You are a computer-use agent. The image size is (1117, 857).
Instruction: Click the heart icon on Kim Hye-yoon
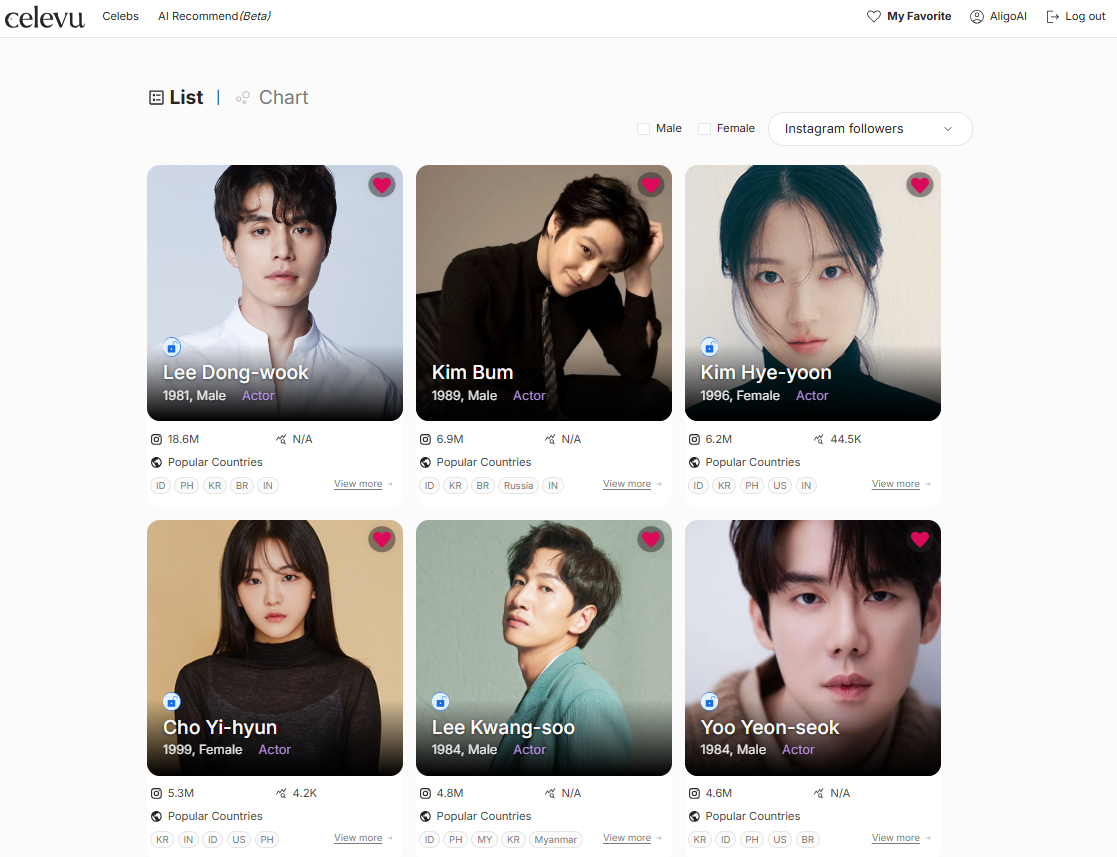[x=920, y=185]
